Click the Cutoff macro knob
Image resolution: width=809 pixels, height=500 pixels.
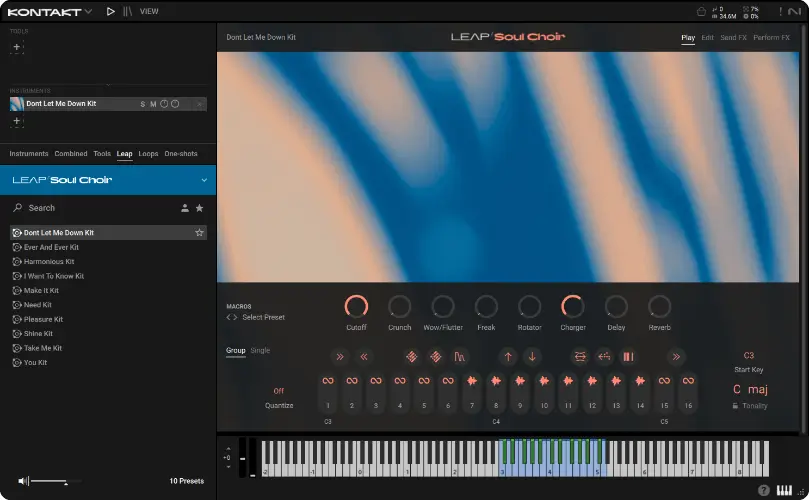click(356, 307)
